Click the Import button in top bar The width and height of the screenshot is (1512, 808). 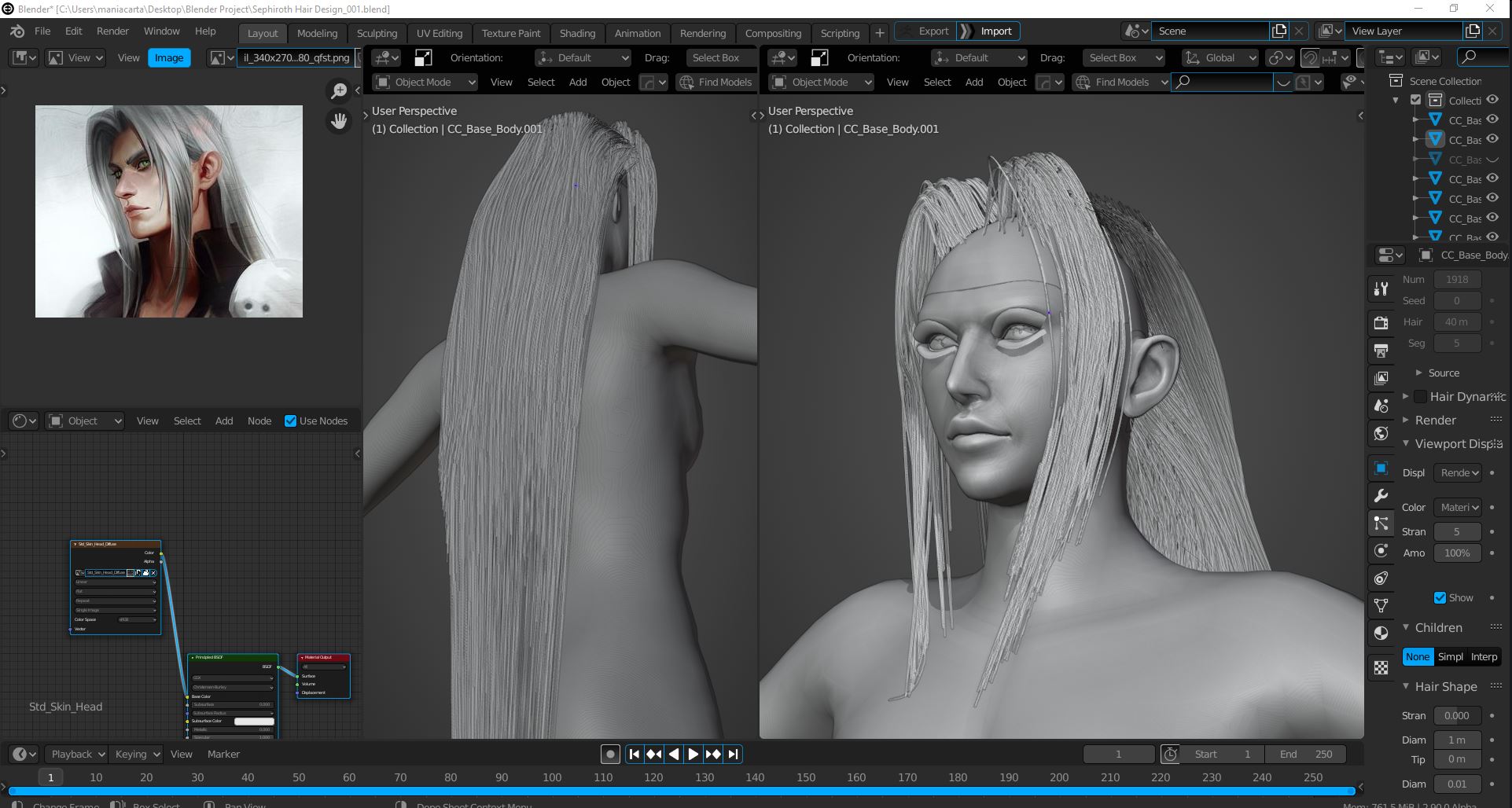tap(989, 31)
